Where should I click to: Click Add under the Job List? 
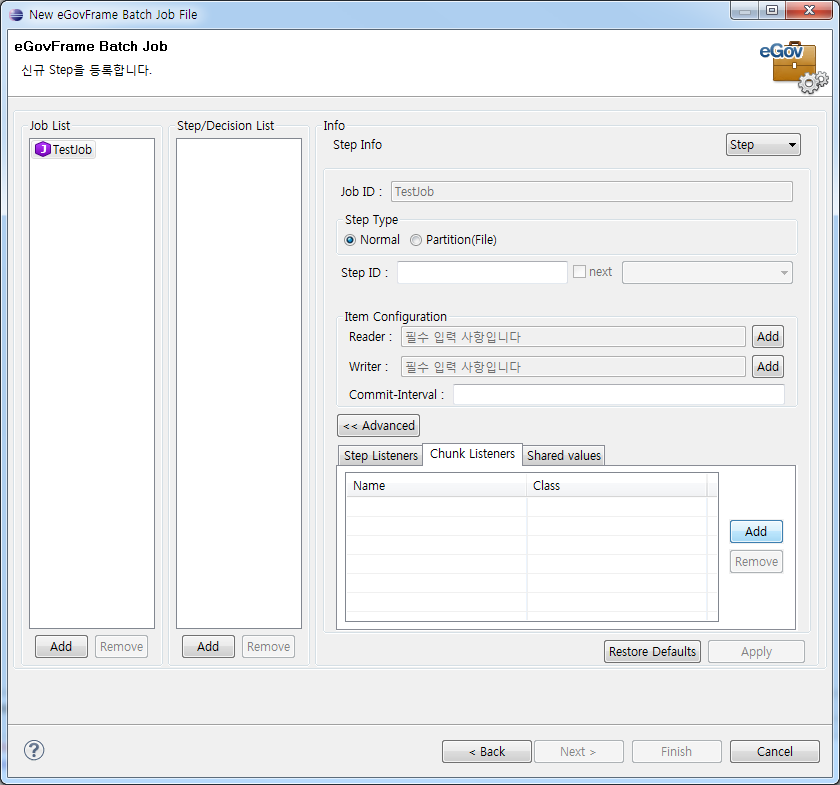click(61, 647)
